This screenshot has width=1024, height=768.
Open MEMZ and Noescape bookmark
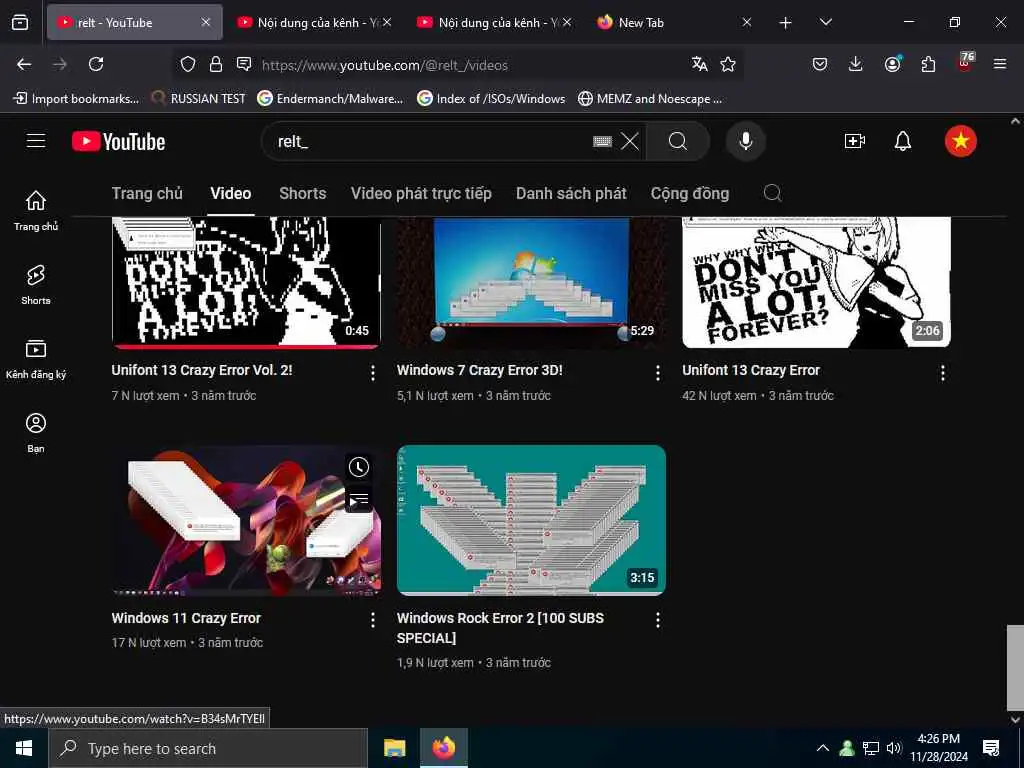click(650, 99)
